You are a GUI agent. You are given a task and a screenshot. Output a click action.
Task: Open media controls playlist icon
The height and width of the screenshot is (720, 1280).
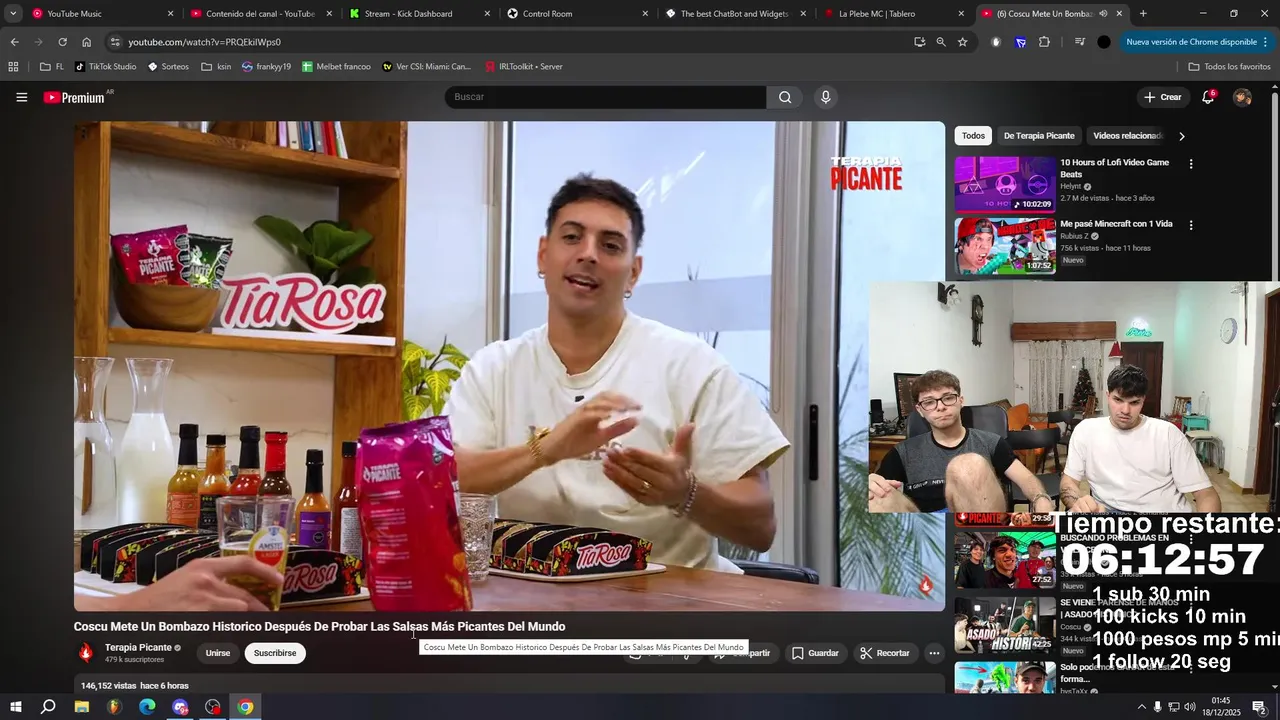1080,42
